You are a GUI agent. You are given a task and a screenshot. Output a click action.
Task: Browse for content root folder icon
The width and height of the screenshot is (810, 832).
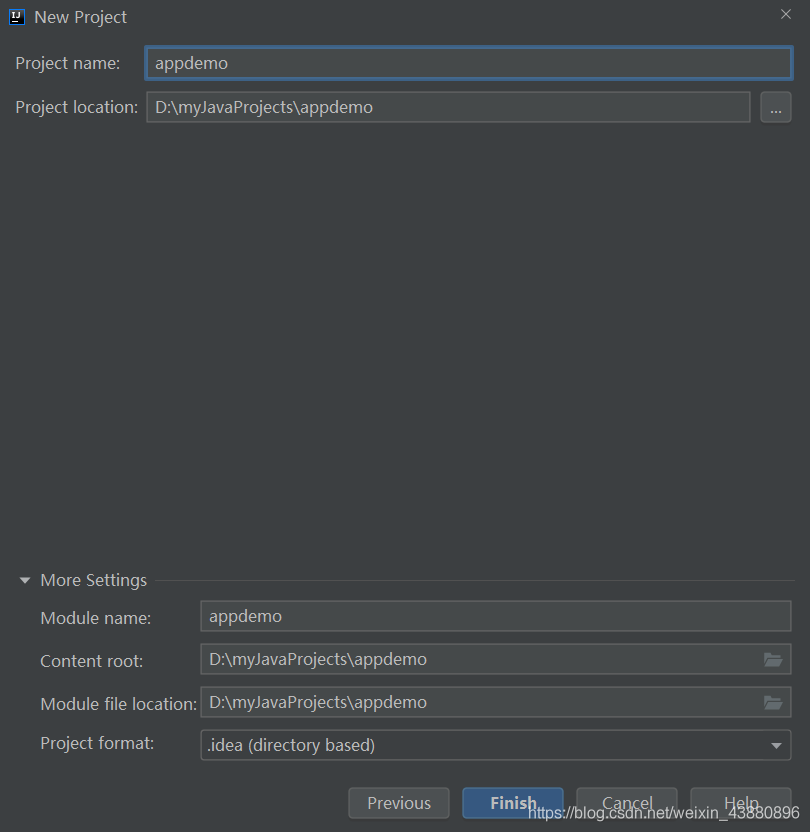(x=772, y=660)
